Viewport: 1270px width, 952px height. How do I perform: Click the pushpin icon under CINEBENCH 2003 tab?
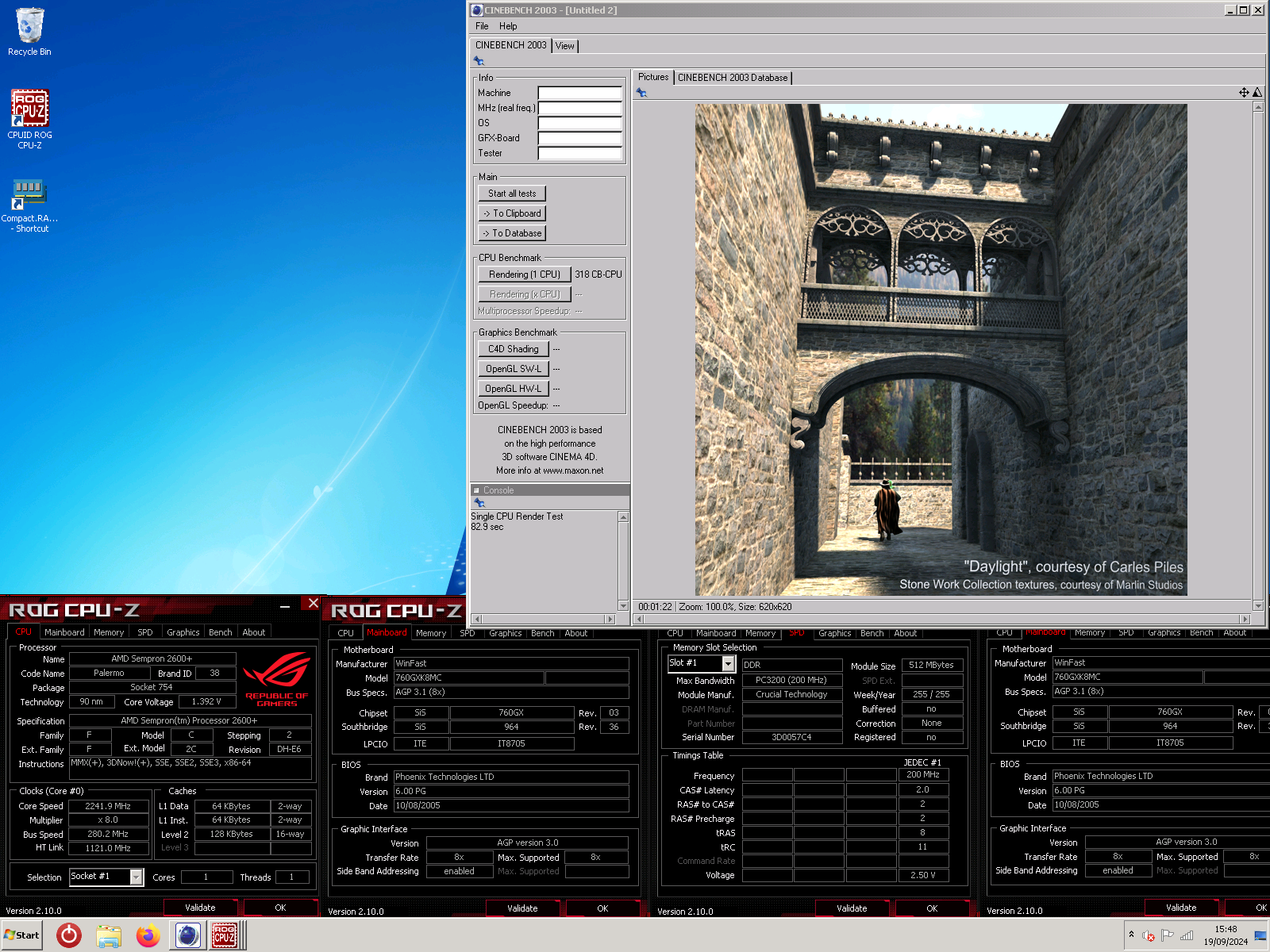point(479,60)
